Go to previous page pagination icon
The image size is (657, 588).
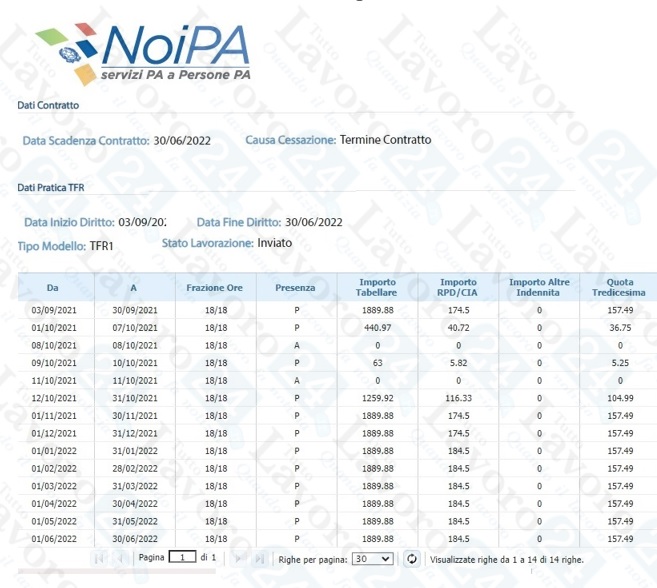coord(121,559)
